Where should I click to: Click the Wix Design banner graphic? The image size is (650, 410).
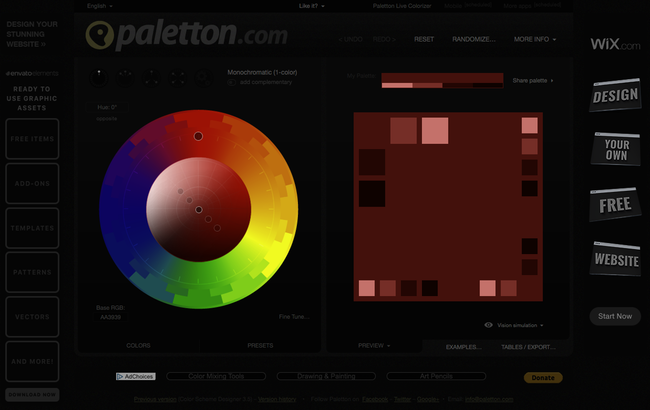(x=615, y=95)
